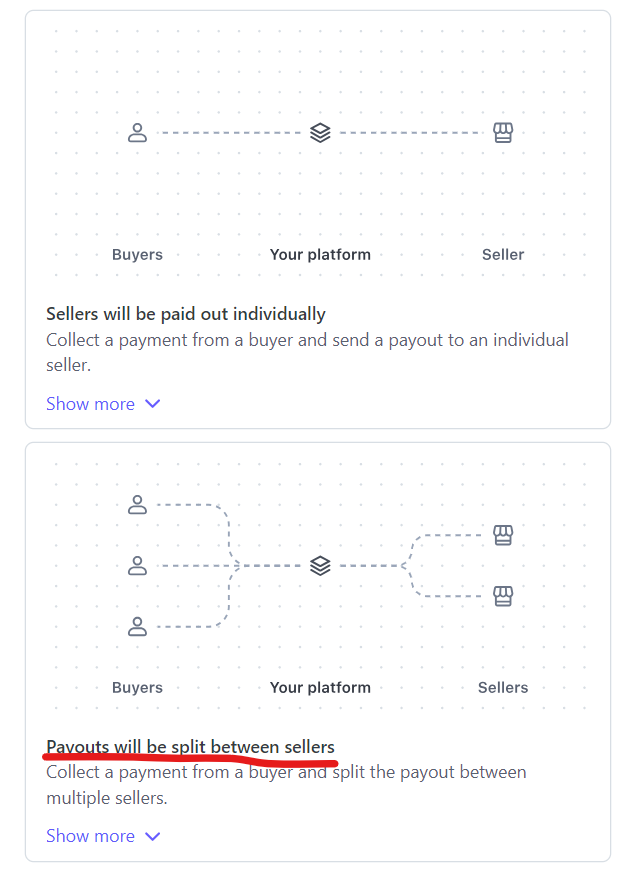Click the seller storefront icon in top diagram
632x870 pixels.
[x=503, y=133]
